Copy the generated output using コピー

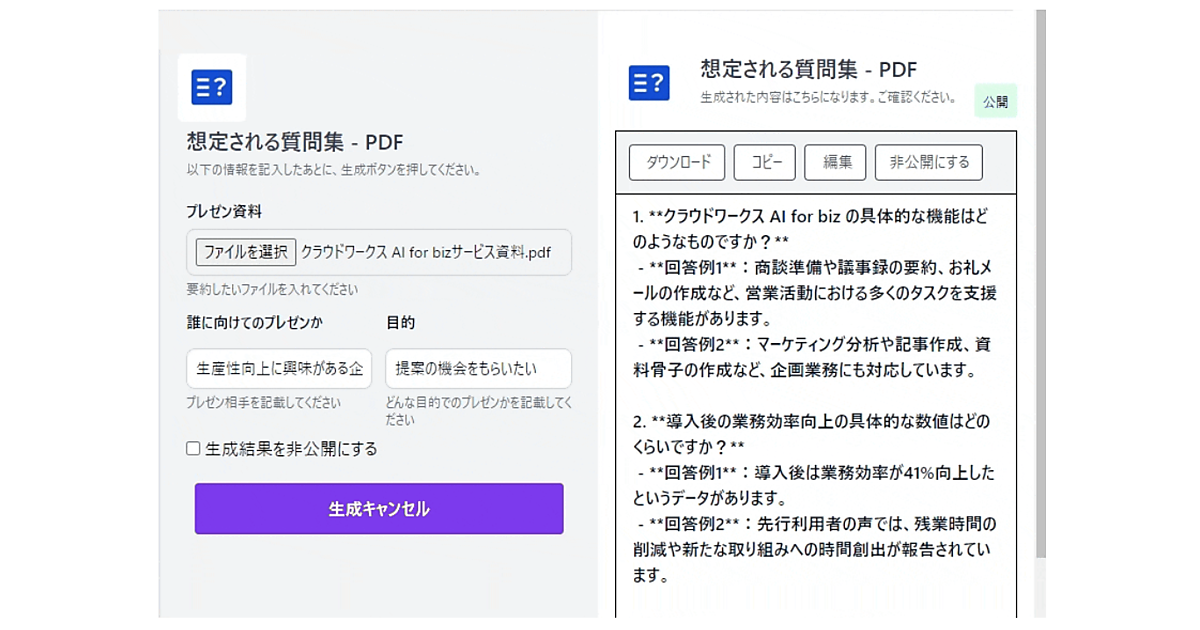[x=765, y=162]
